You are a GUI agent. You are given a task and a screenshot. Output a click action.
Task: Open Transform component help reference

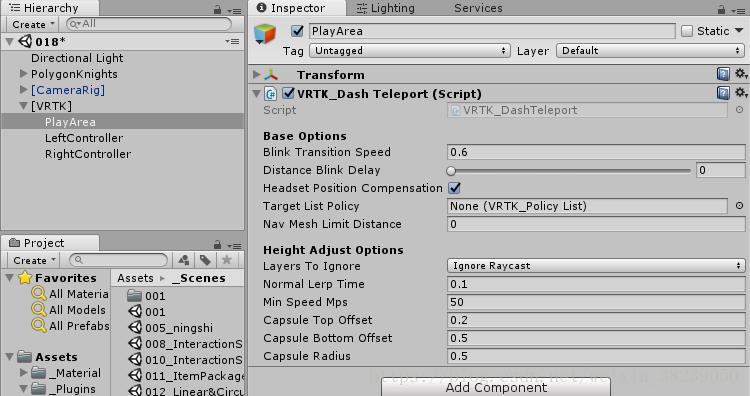coord(723,74)
